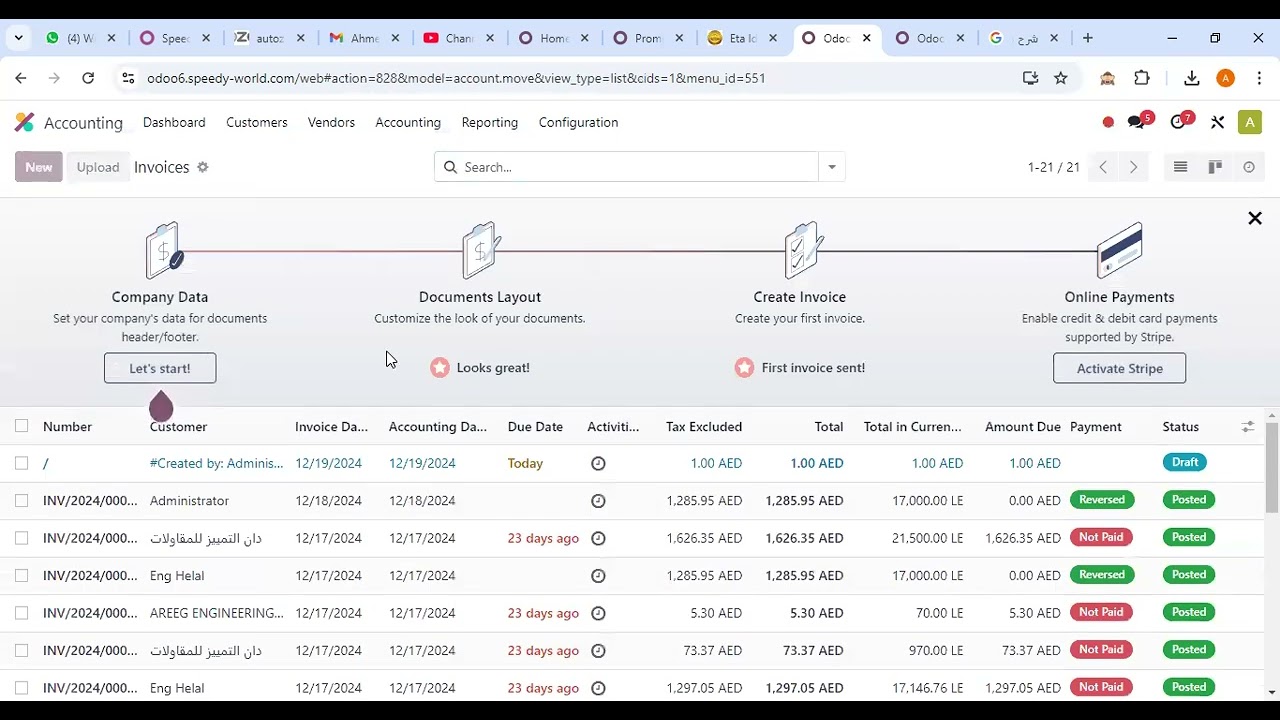This screenshot has height=720, width=1280.
Task: Open activity clock for the draft invoice row
Action: [598, 463]
